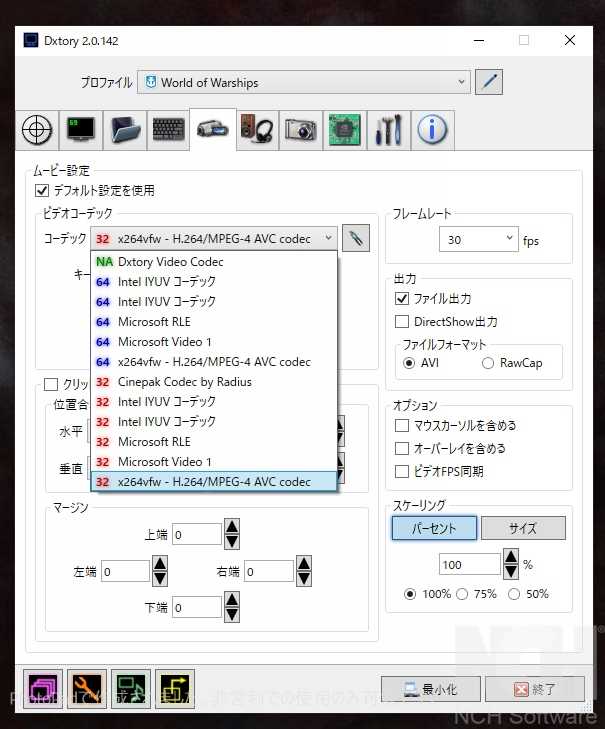Click the yellow export icon at bottom
Screen dimensions: 605x729
[x=175, y=689]
